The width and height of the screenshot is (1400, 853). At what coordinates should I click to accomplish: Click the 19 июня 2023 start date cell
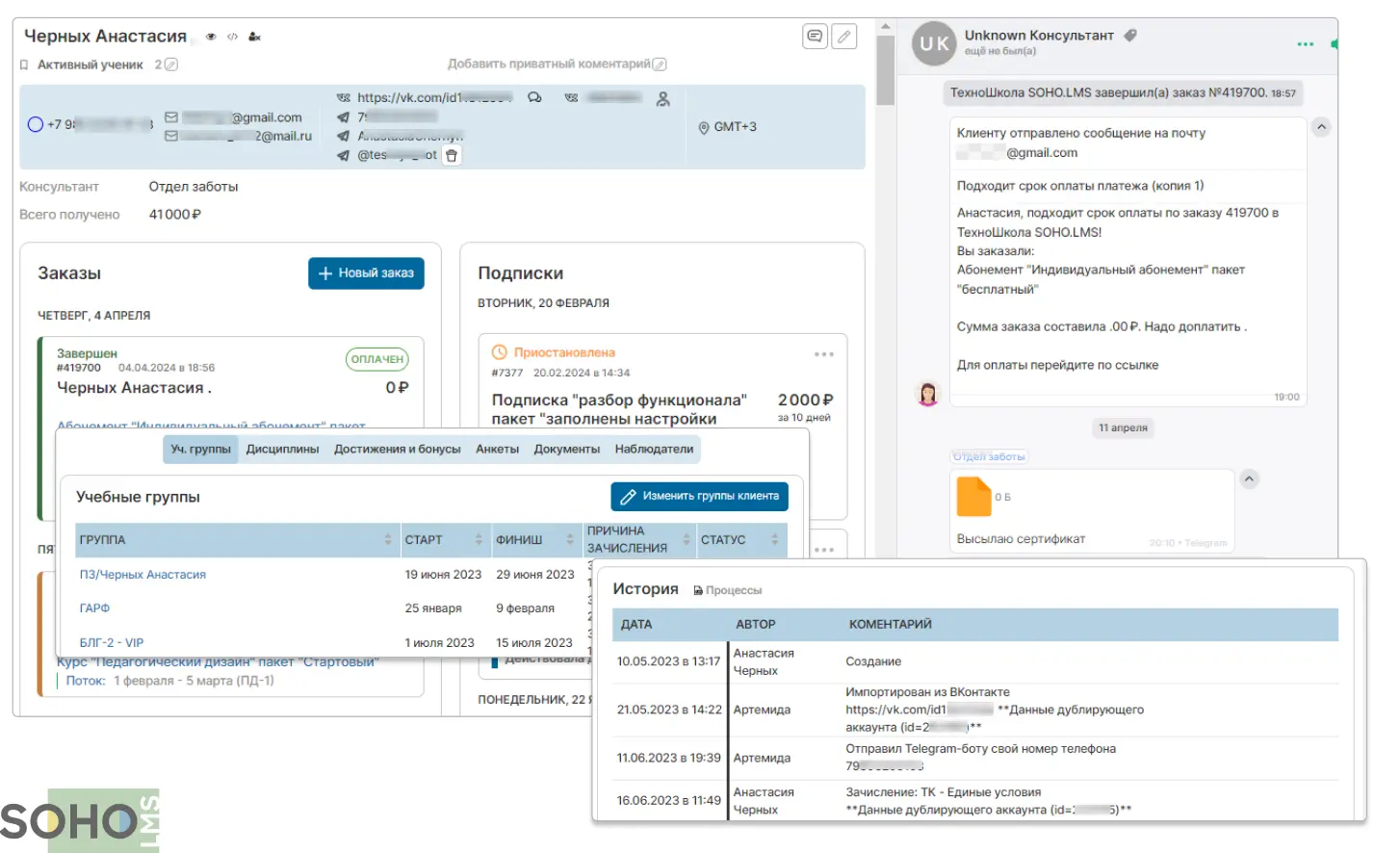click(443, 575)
